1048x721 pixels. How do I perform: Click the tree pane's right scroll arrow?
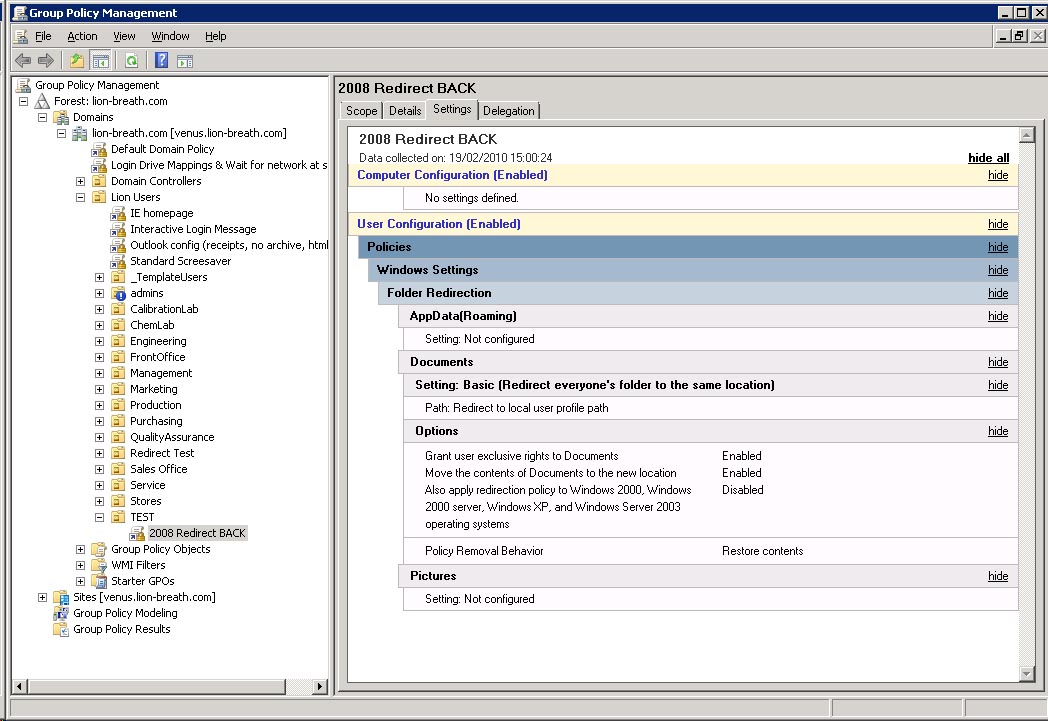(x=320, y=686)
